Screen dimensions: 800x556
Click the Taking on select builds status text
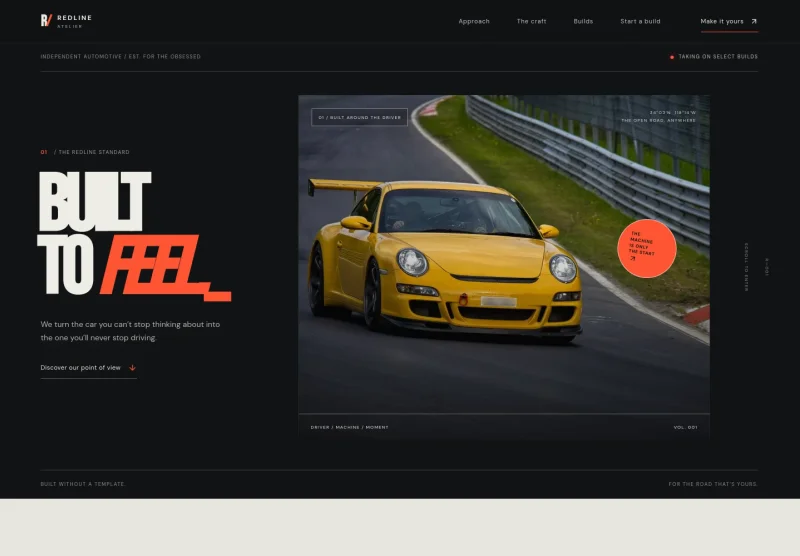[718, 57]
